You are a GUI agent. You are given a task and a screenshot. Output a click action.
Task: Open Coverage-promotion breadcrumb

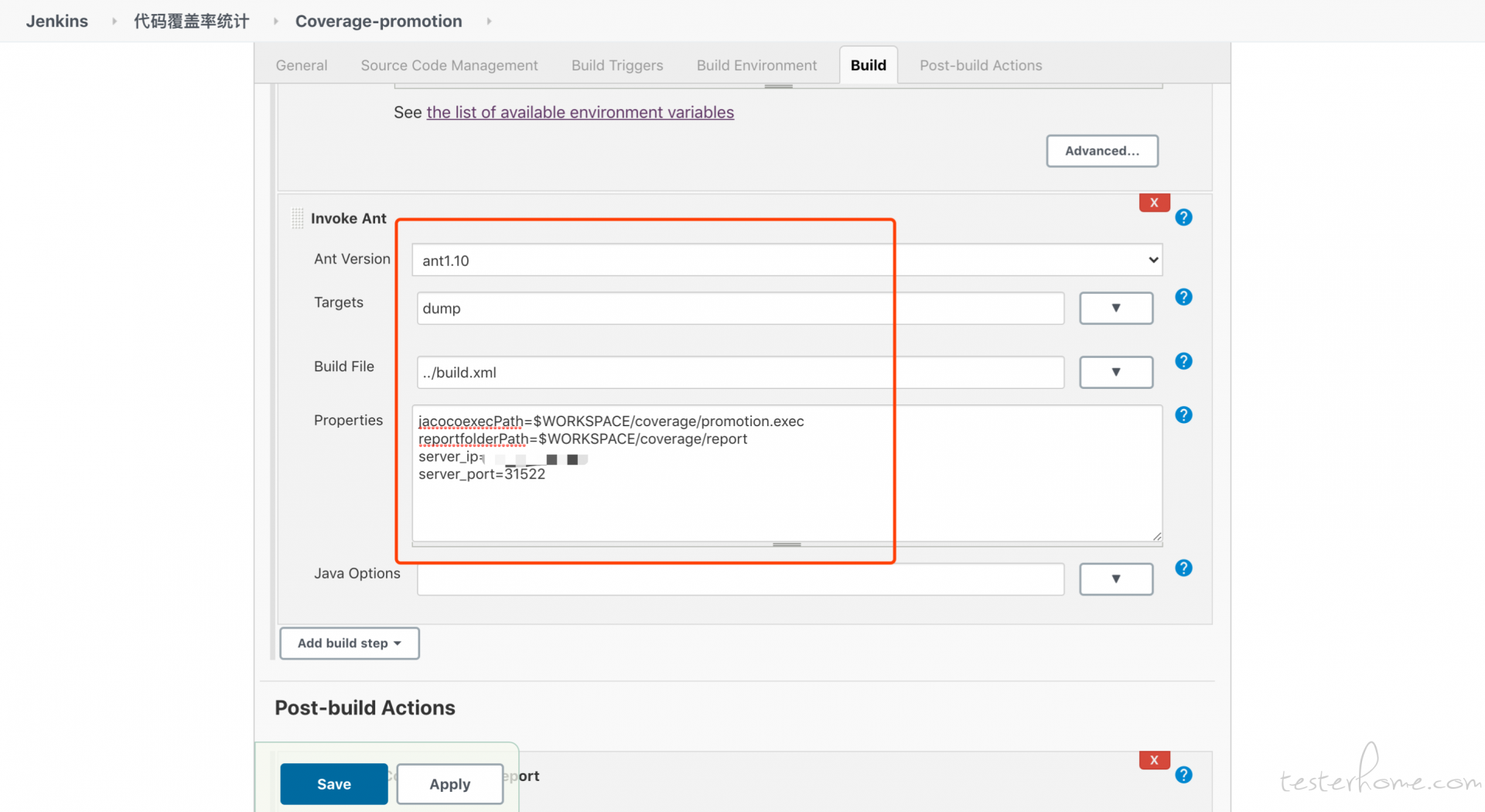click(379, 21)
